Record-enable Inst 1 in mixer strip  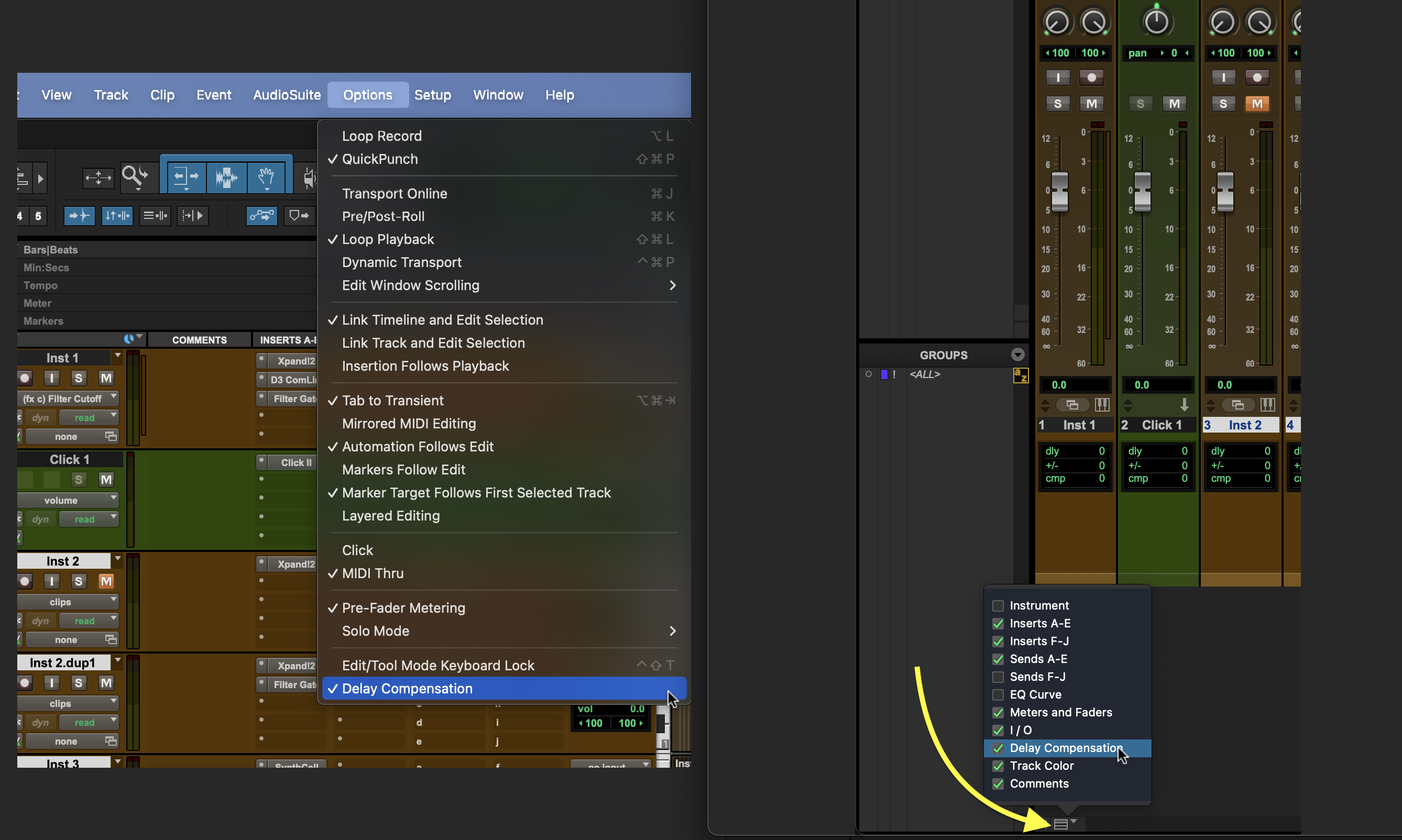pyautogui.click(x=1091, y=78)
